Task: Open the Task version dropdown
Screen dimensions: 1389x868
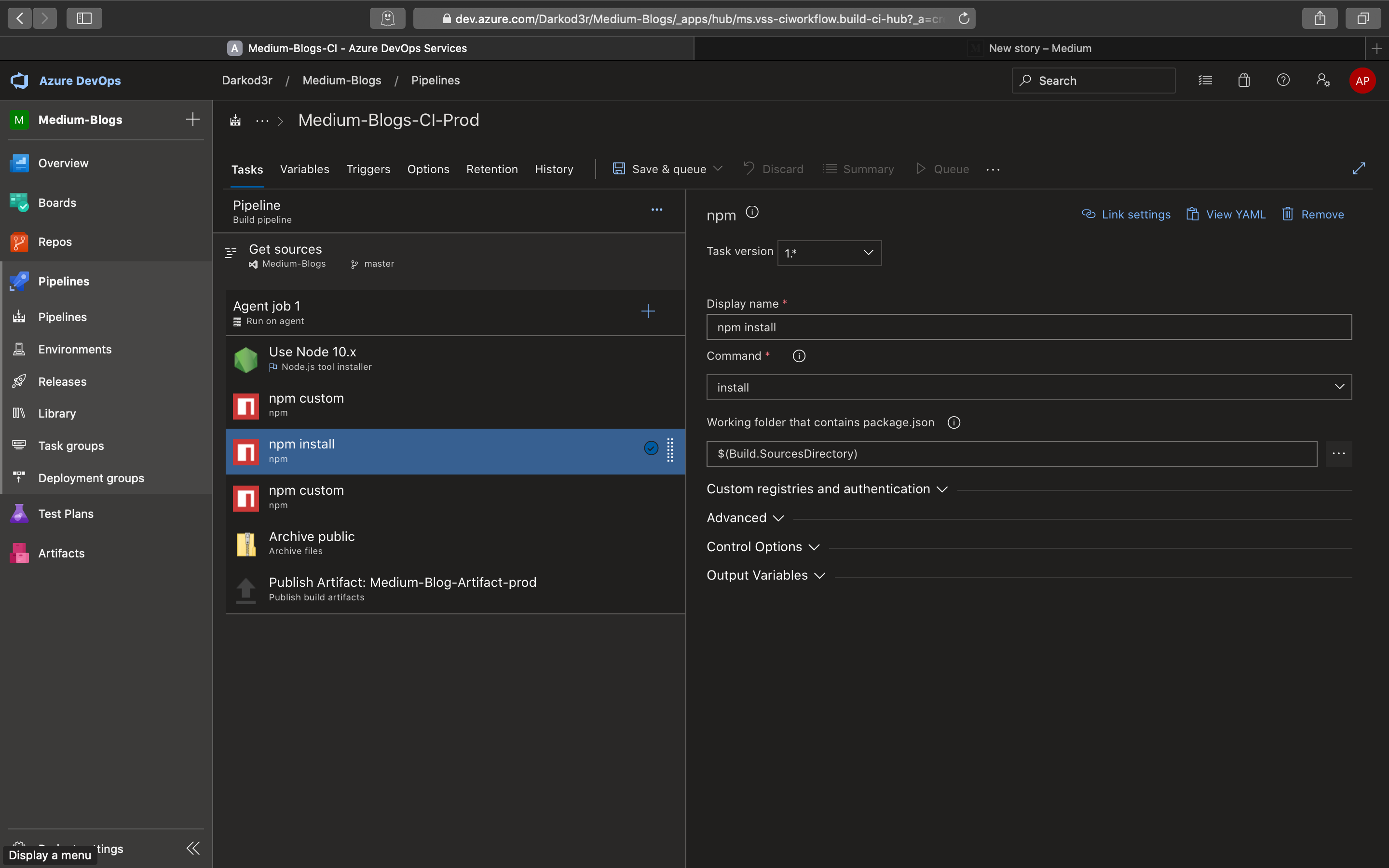Action: tap(830, 253)
